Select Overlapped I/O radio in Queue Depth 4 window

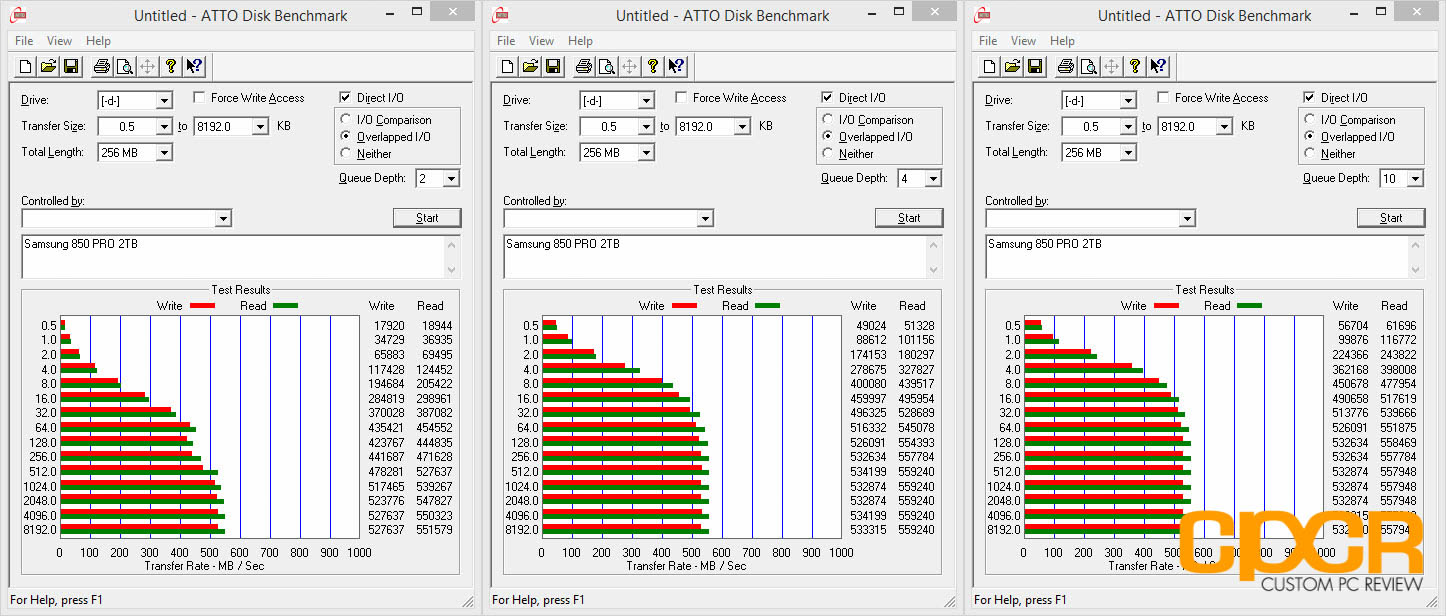point(829,137)
